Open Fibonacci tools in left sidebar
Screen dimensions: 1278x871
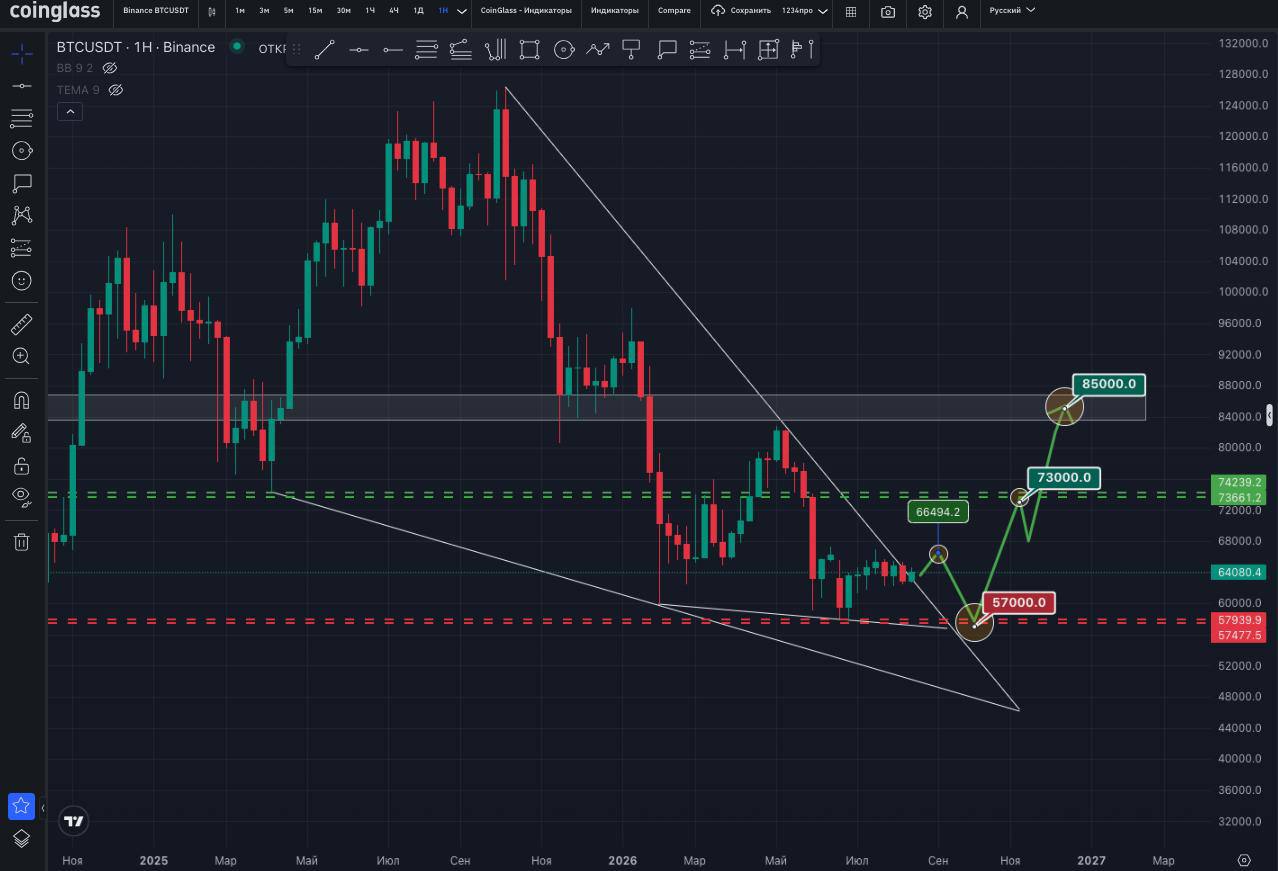[x=21, y=119]
